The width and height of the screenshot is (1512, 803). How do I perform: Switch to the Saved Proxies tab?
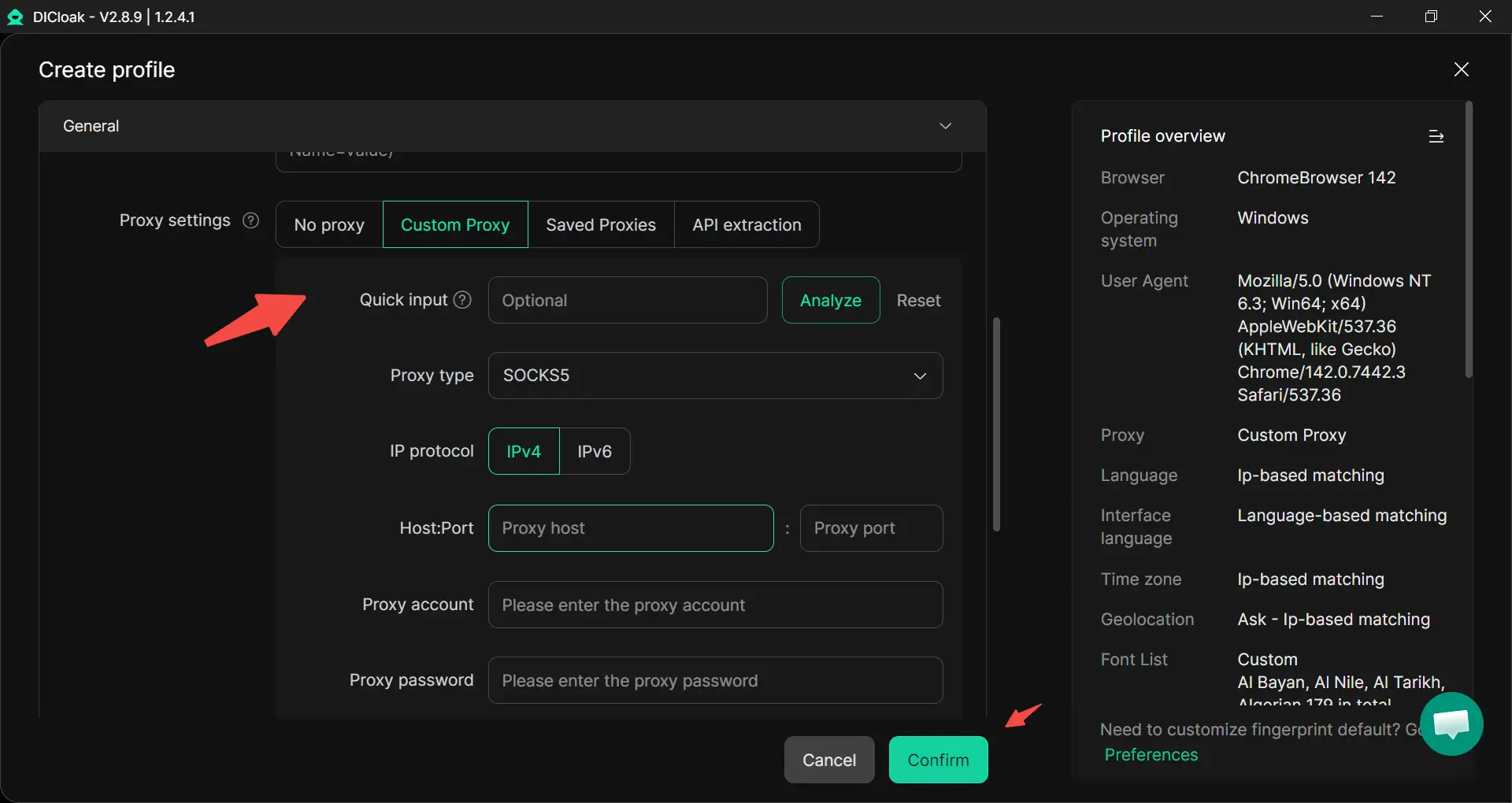click(601, 225)
